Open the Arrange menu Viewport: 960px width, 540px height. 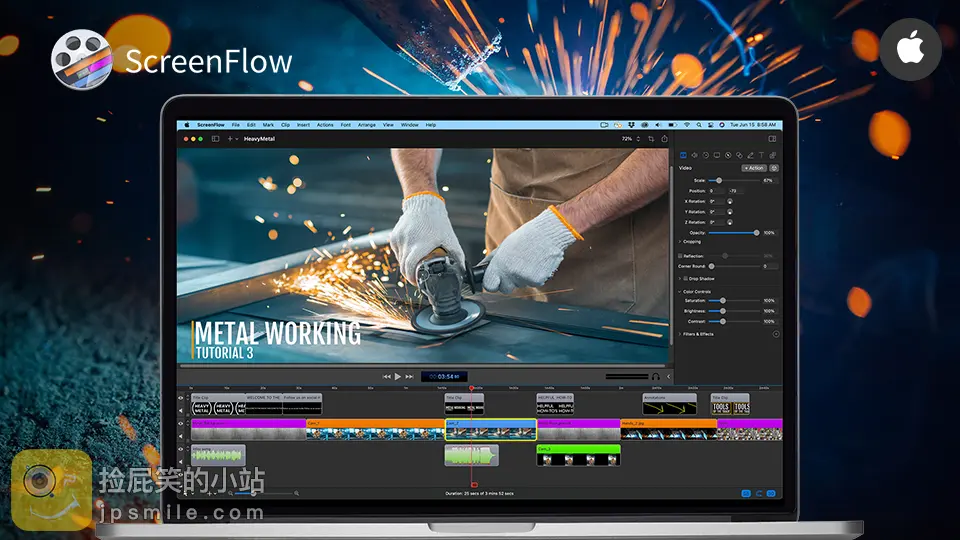coord(367,125)
